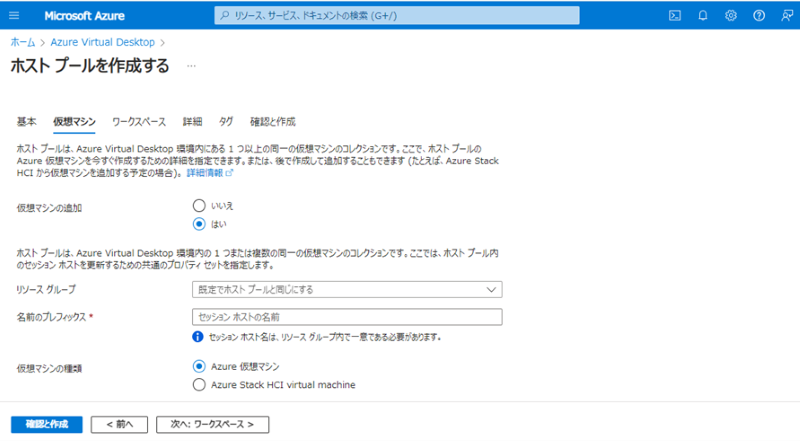The height and width of the screenshot is (441, 800).
Task: Focus the resource search box
Action: (x=397, y=15)
